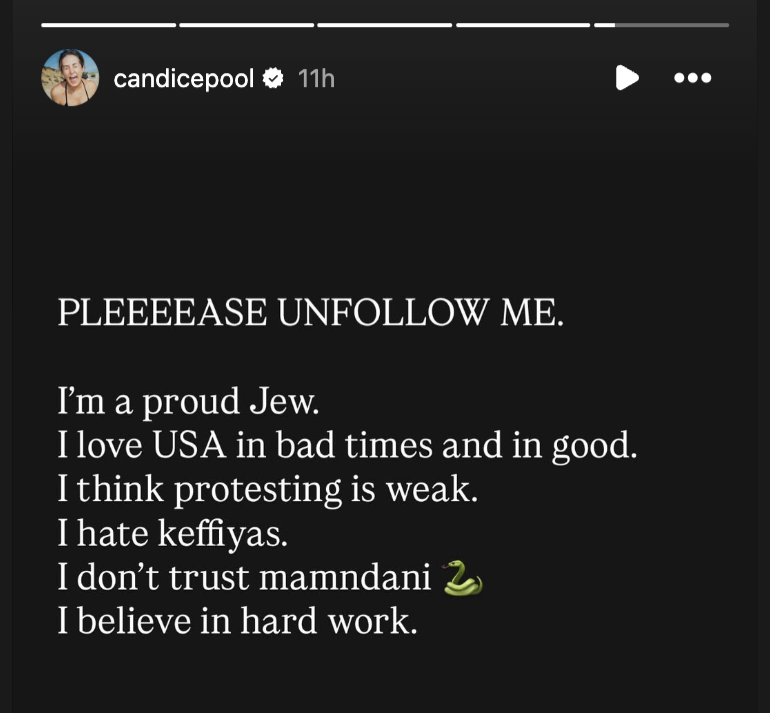Open candicepool's profile picture
Image resolution: width=770 pixels, height=713 pixels.
coord(70,78)
